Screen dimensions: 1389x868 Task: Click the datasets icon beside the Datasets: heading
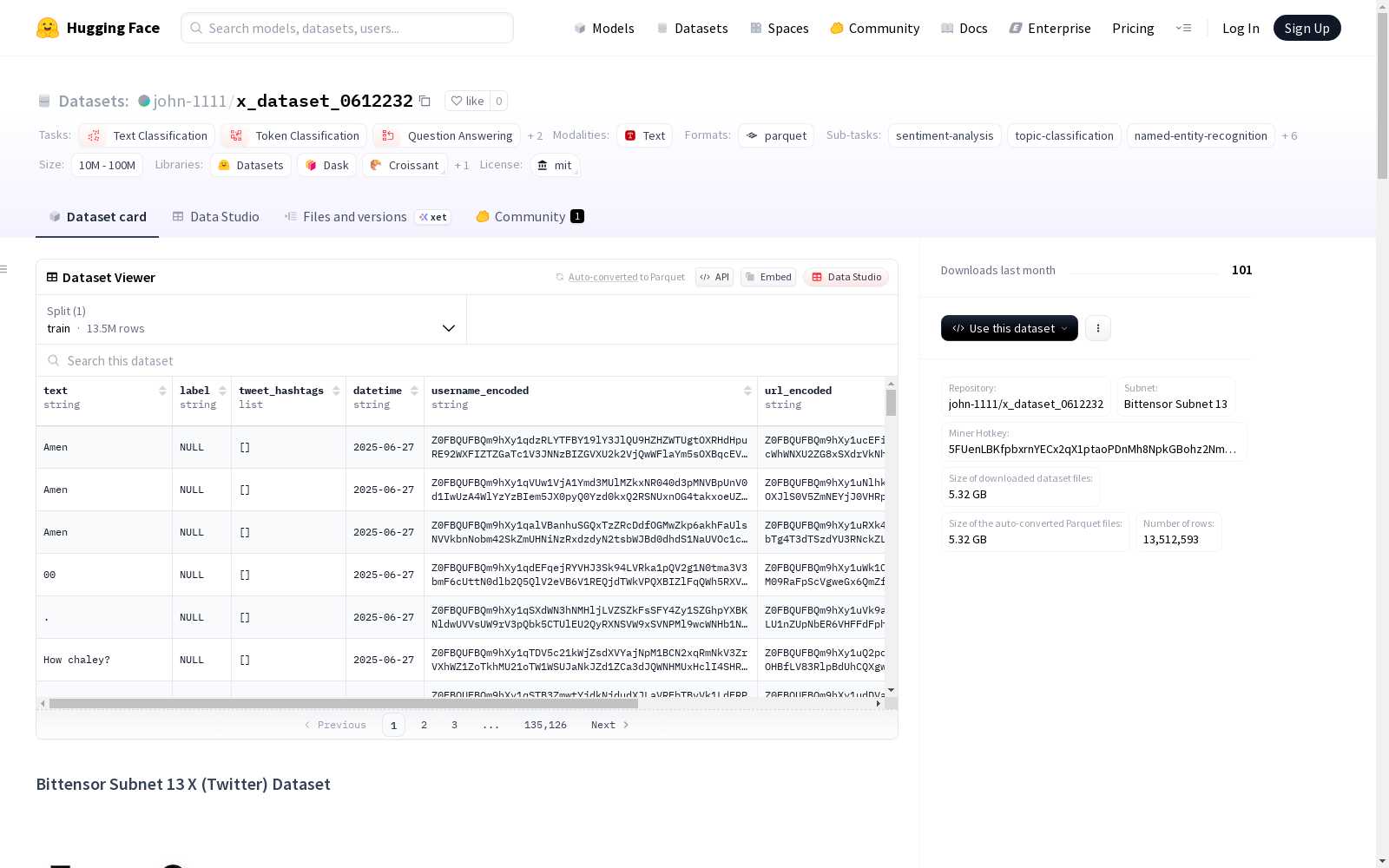pos(44,101)
